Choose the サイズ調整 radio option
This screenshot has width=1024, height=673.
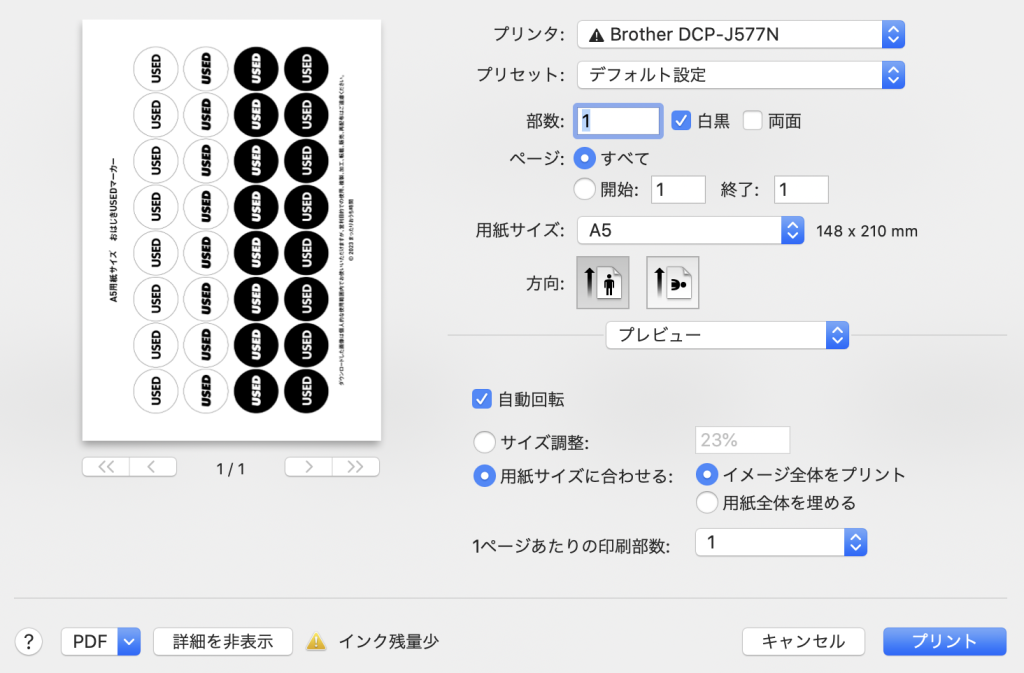point(484,442)
